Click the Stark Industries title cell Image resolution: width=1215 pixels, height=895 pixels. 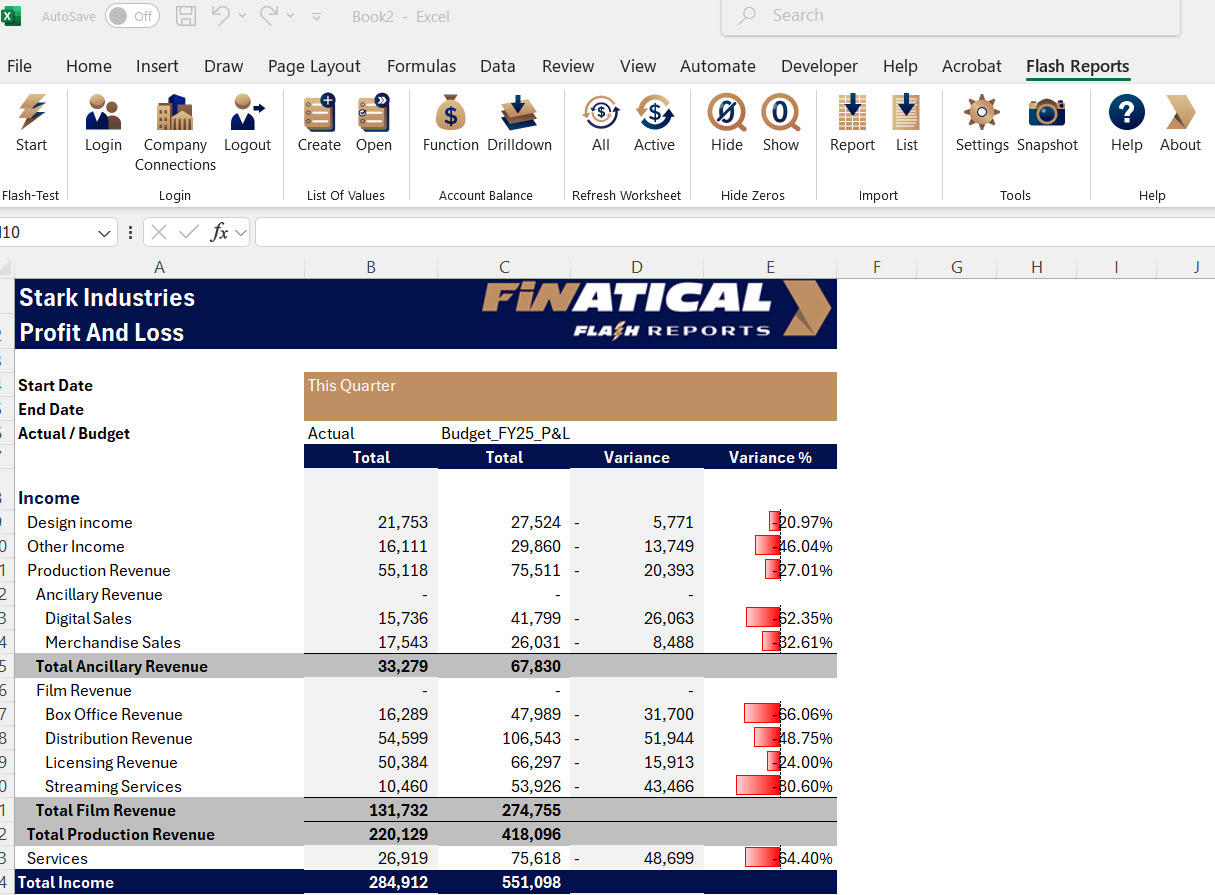[x=160, y=297]
